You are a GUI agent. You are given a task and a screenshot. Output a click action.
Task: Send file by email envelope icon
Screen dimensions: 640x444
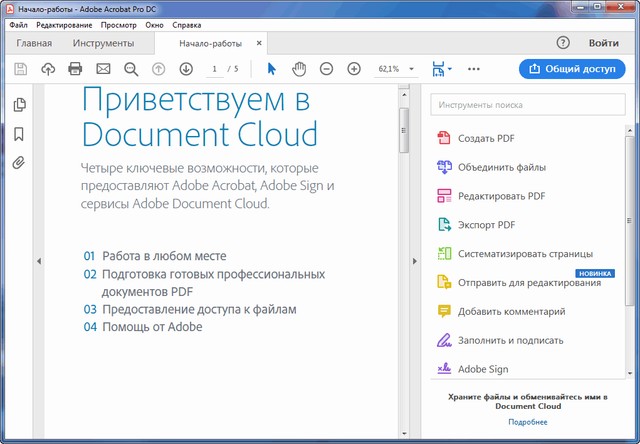103,69
